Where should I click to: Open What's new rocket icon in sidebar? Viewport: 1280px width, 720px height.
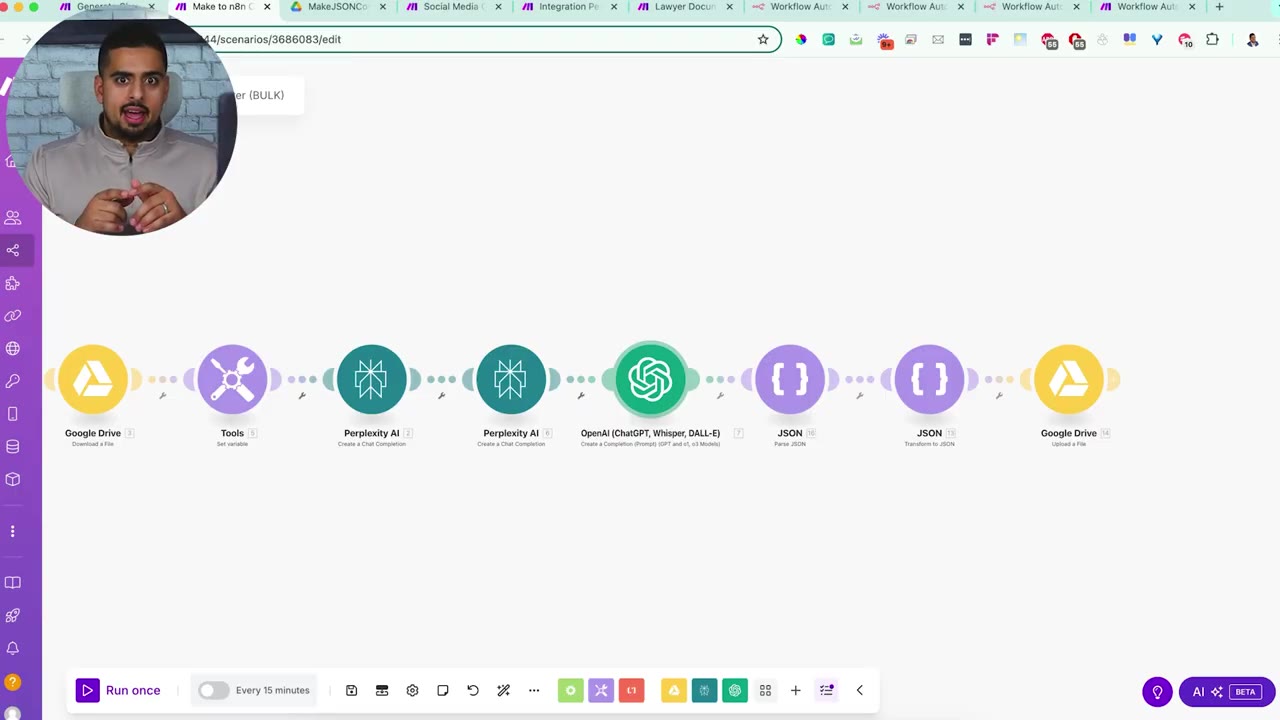pyautogui.click(x=13, y=616)
